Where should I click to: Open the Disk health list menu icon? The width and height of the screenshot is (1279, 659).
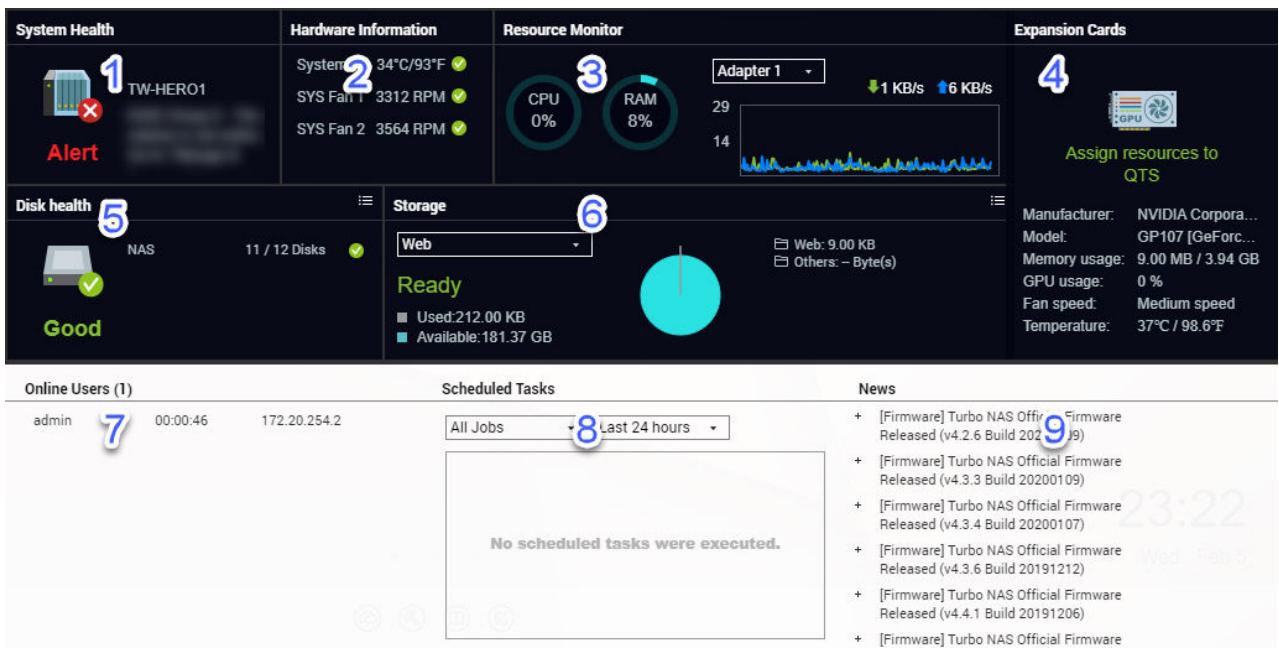[x=366, y=201]
